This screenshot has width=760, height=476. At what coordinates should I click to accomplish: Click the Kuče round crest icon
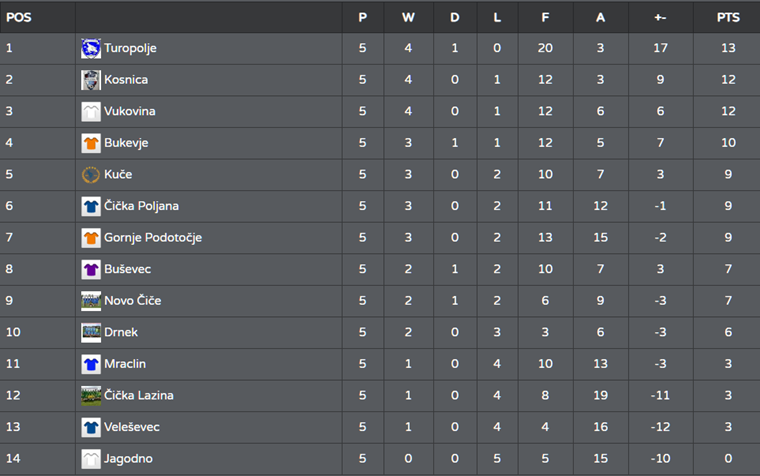(91, 175)
